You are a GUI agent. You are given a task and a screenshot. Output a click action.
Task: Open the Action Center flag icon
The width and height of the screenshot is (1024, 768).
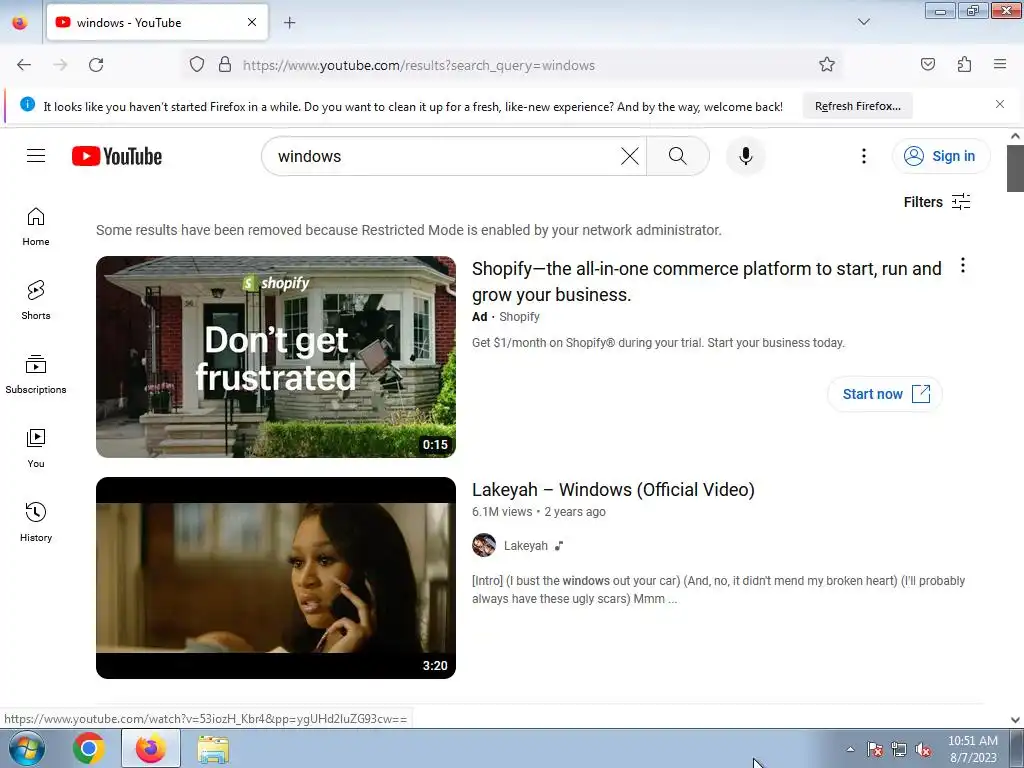(874, 750)
